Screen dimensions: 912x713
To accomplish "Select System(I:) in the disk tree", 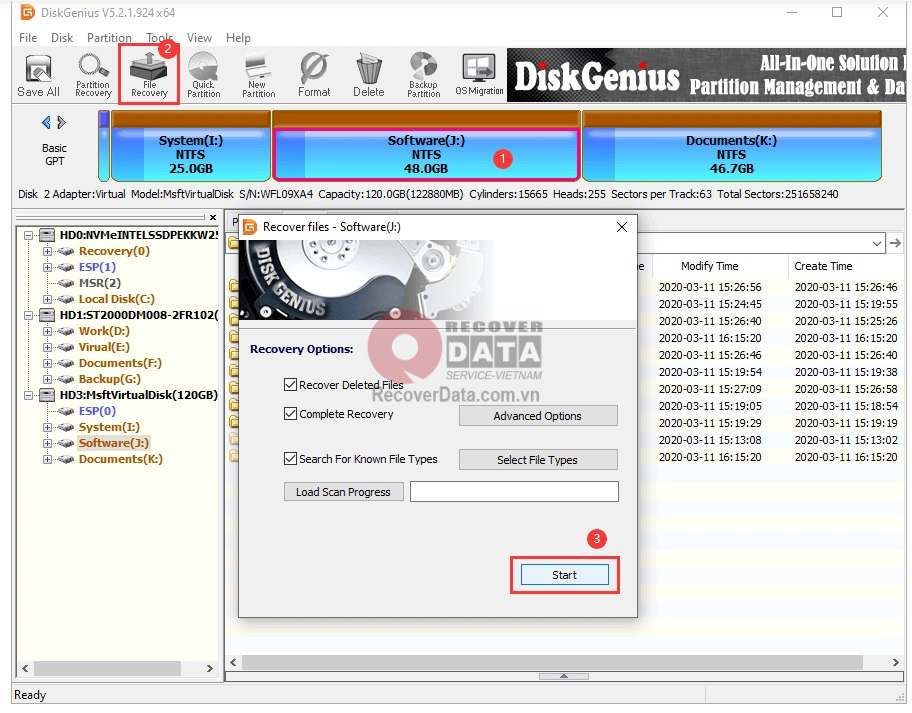I will coord(109,427).
